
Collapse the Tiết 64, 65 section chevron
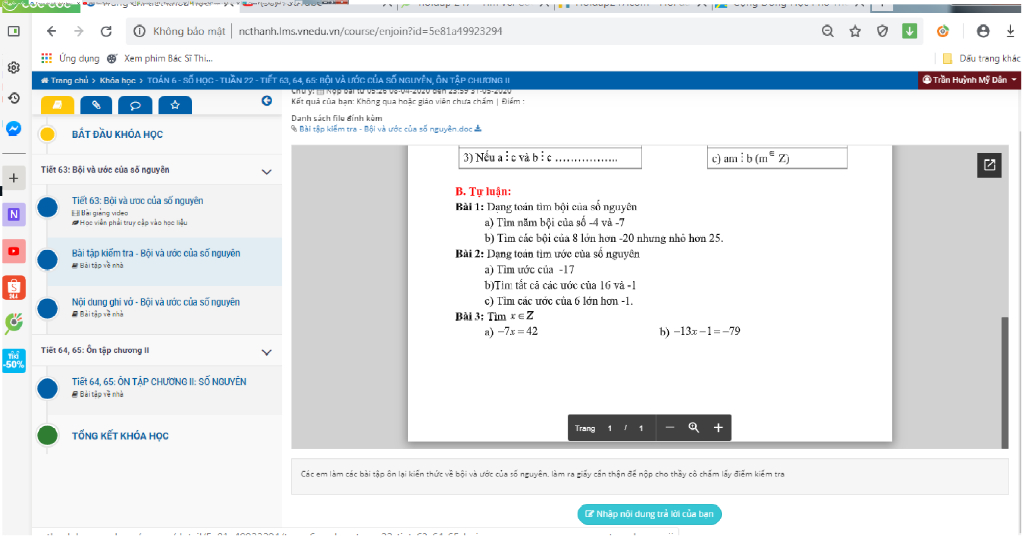tap(266, 353)
